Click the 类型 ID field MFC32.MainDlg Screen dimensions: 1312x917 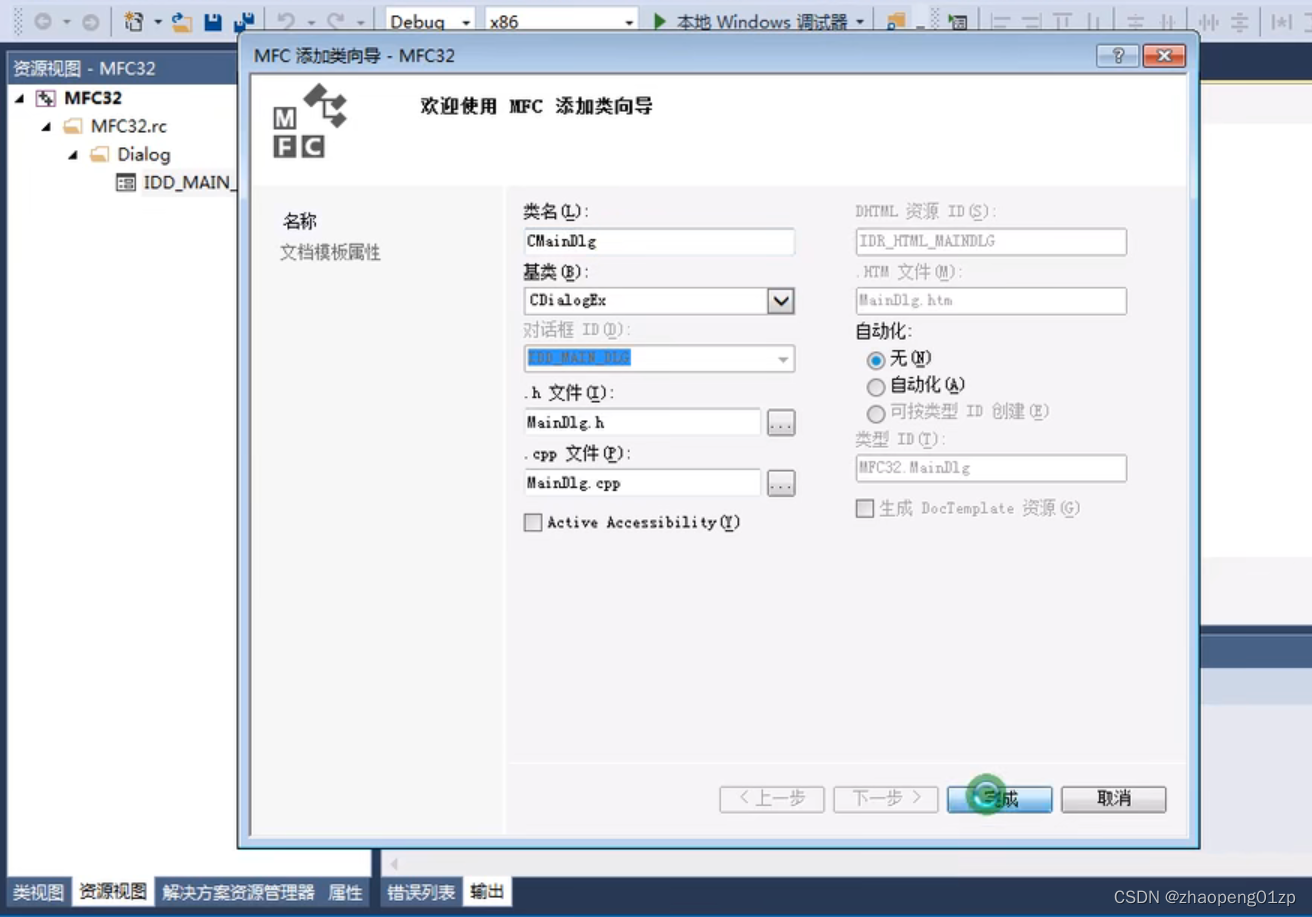click(991, 468)
